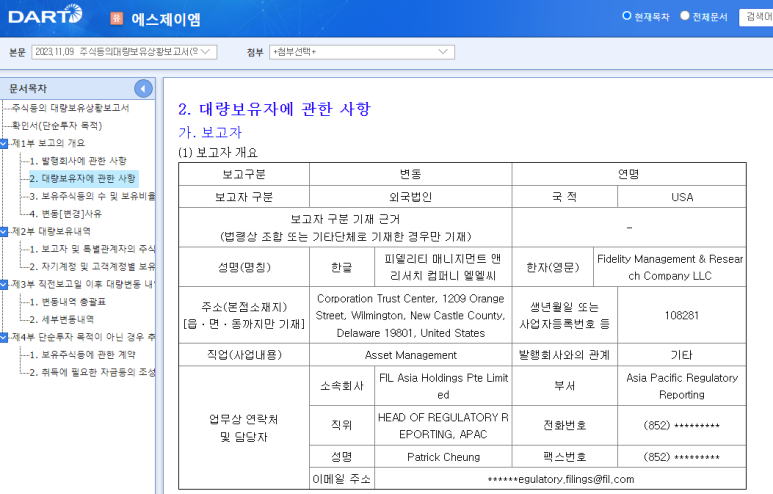
Task: Click the 문서목차 panel header
Action: coord(77,89)
